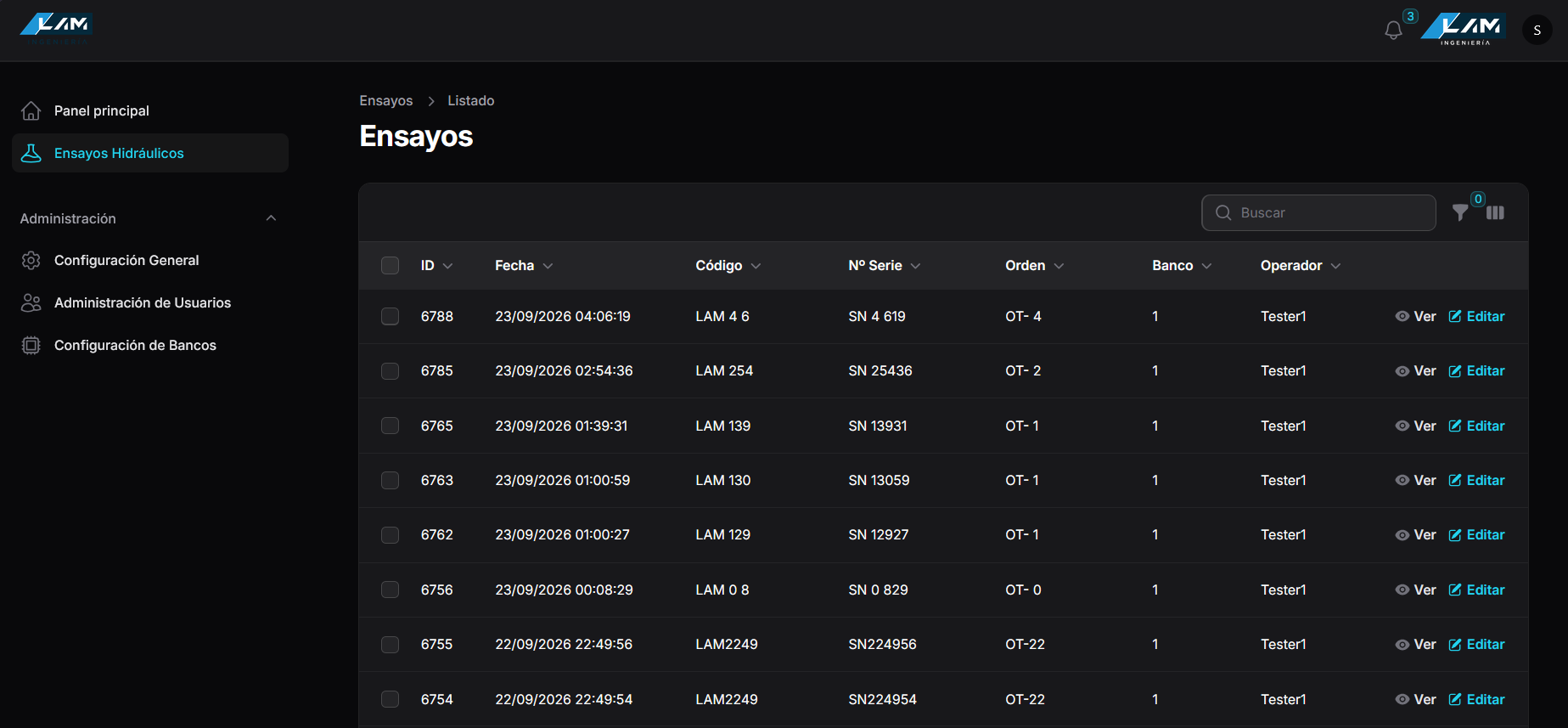
Task: Sort by the Fecha column header
Action: (524, 265)
